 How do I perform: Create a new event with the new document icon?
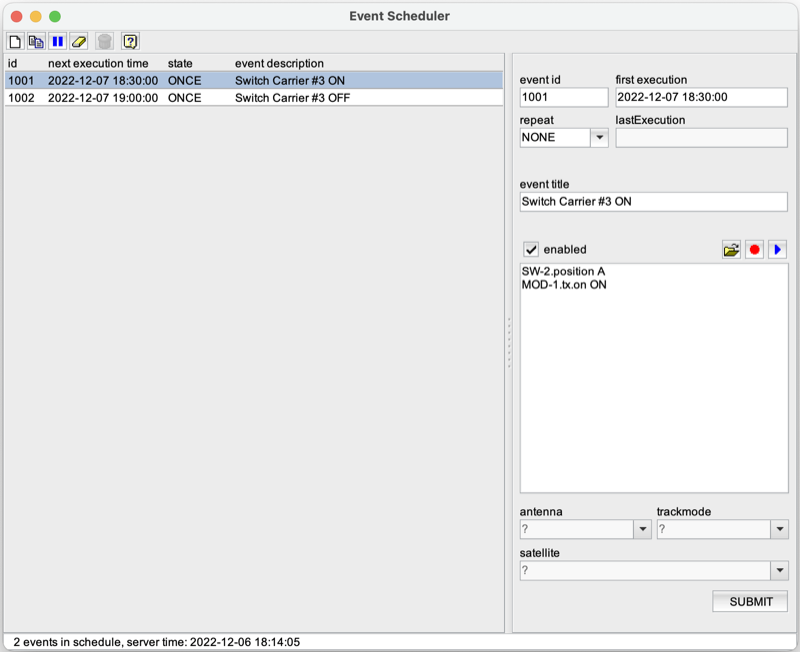[x=16, y=40]
